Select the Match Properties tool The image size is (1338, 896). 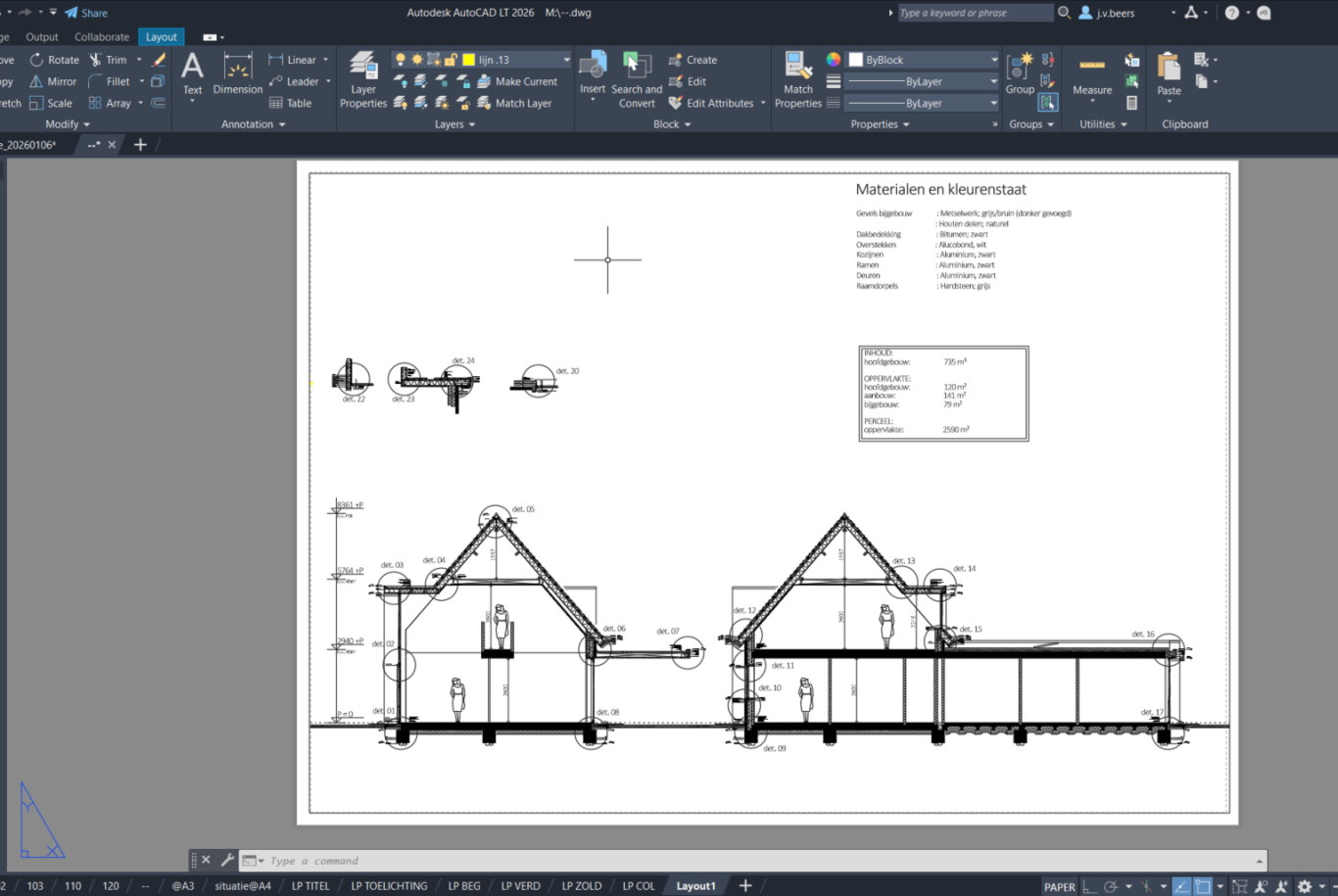[797, 79]
